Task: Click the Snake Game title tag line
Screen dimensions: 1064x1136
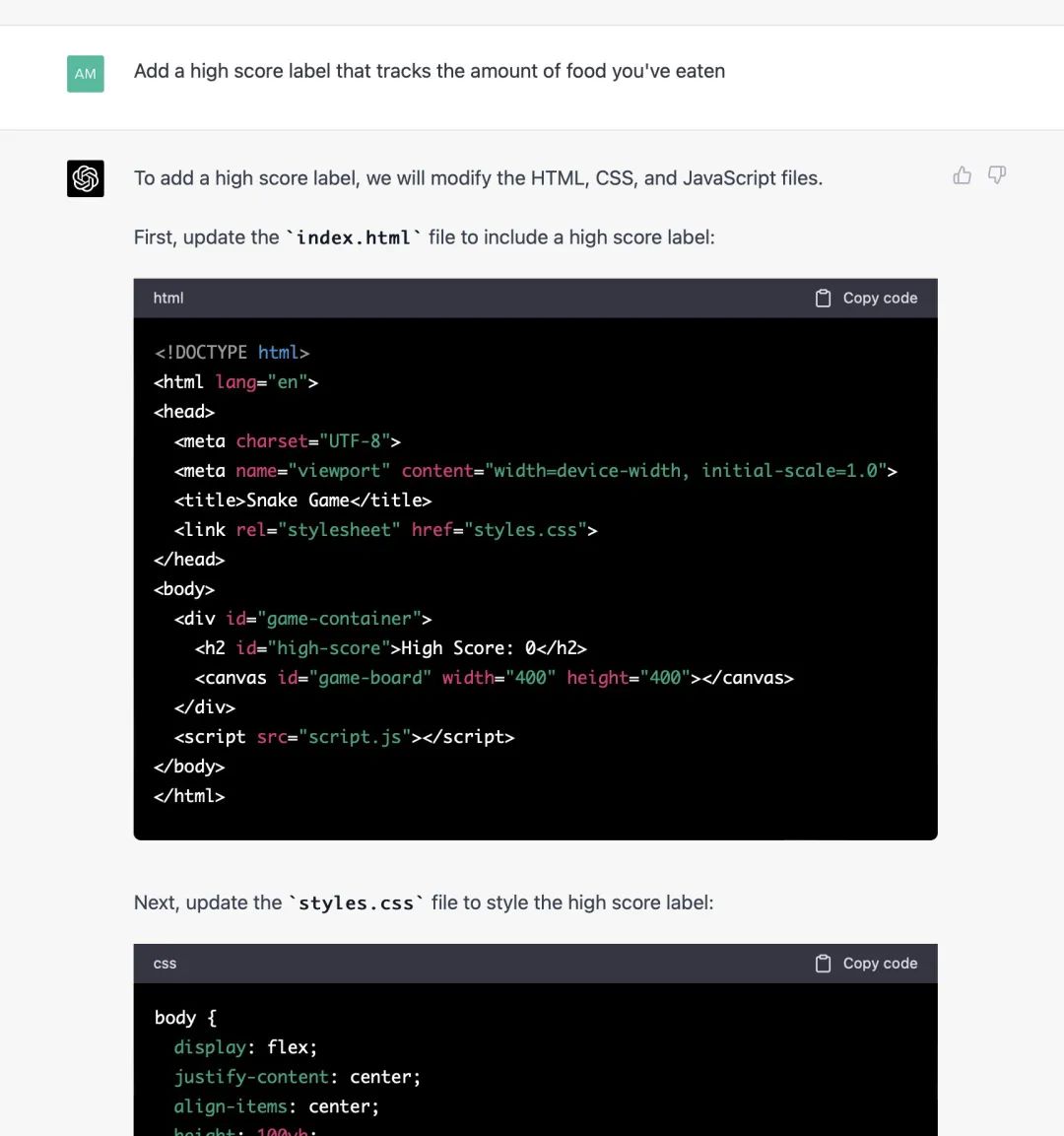Action: (x=302, y=500)
